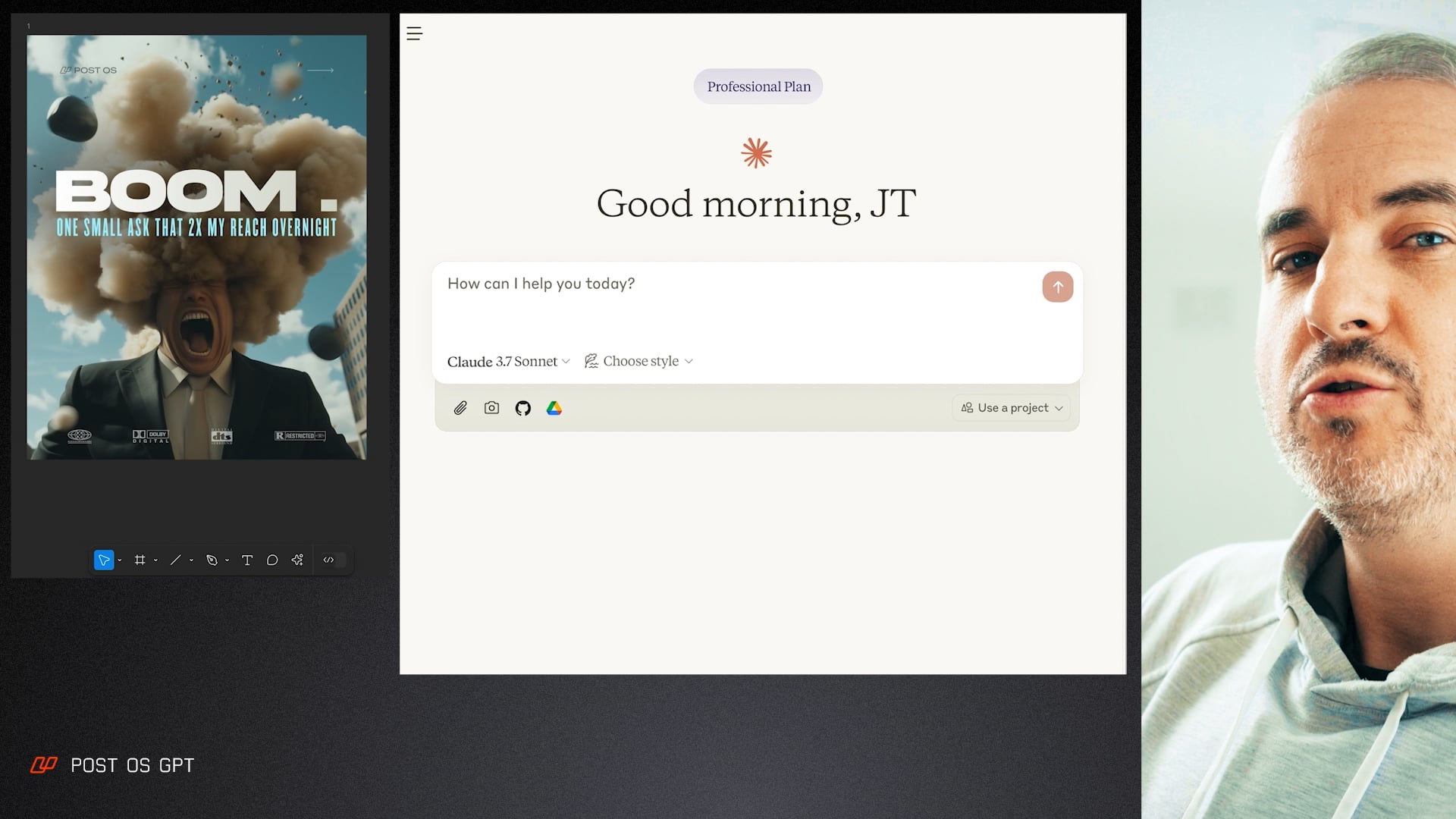This screenshot has width=1456, height=819.
Task: Expand the Choose style dropdown
Action: (x=639, y=362)
